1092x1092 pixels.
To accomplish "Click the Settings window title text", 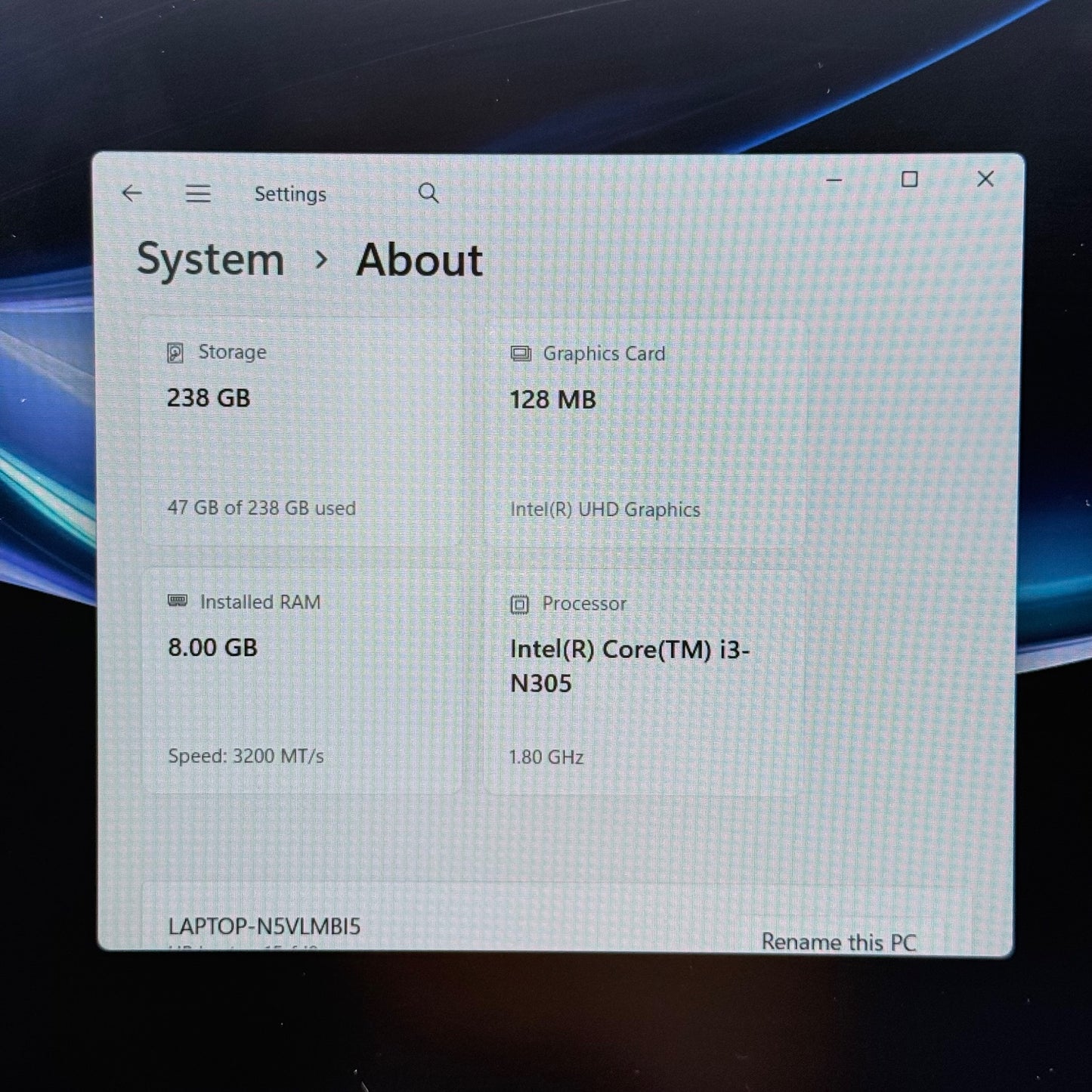I will click(x=292, y=193).
